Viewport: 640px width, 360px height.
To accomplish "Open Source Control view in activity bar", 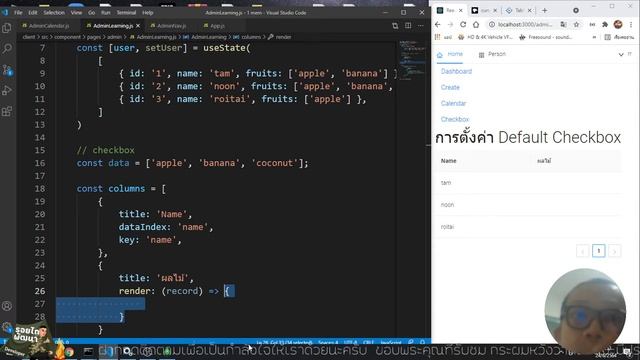I will click(x=7, y=70).
